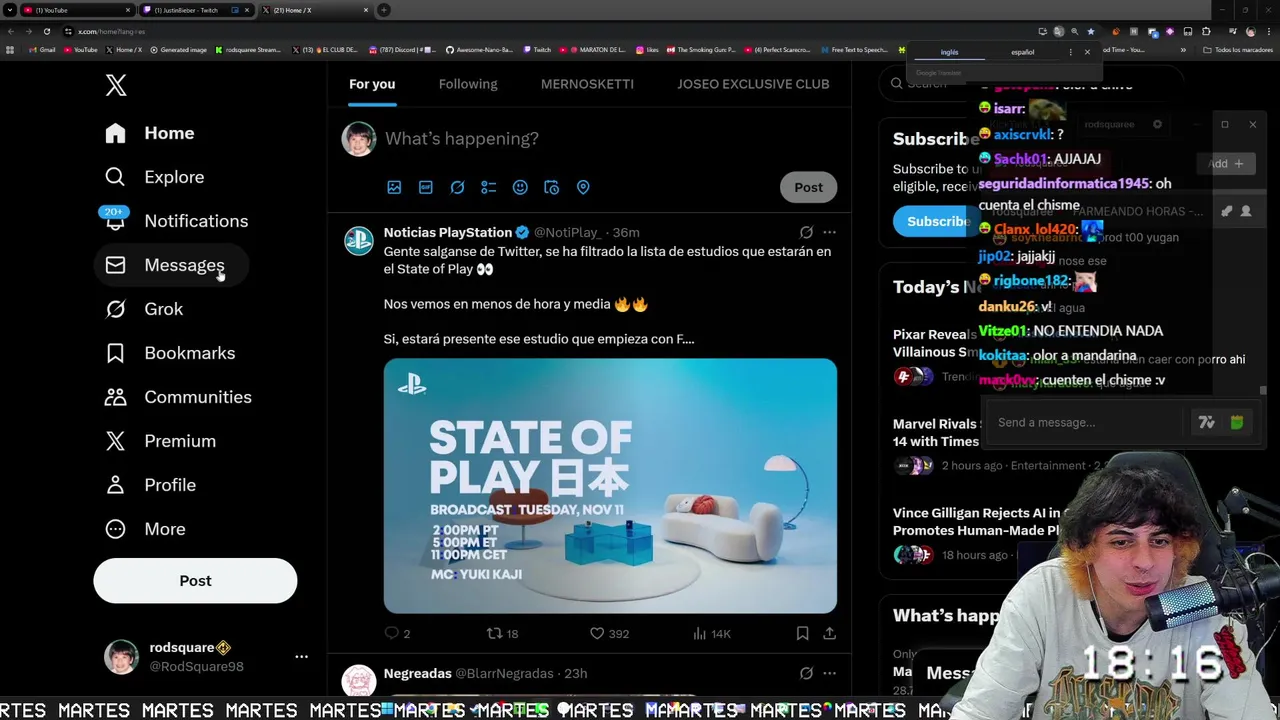The image size is (1280, 720).
Task: Click the What's happening compose field
Action: pos(610,138)
